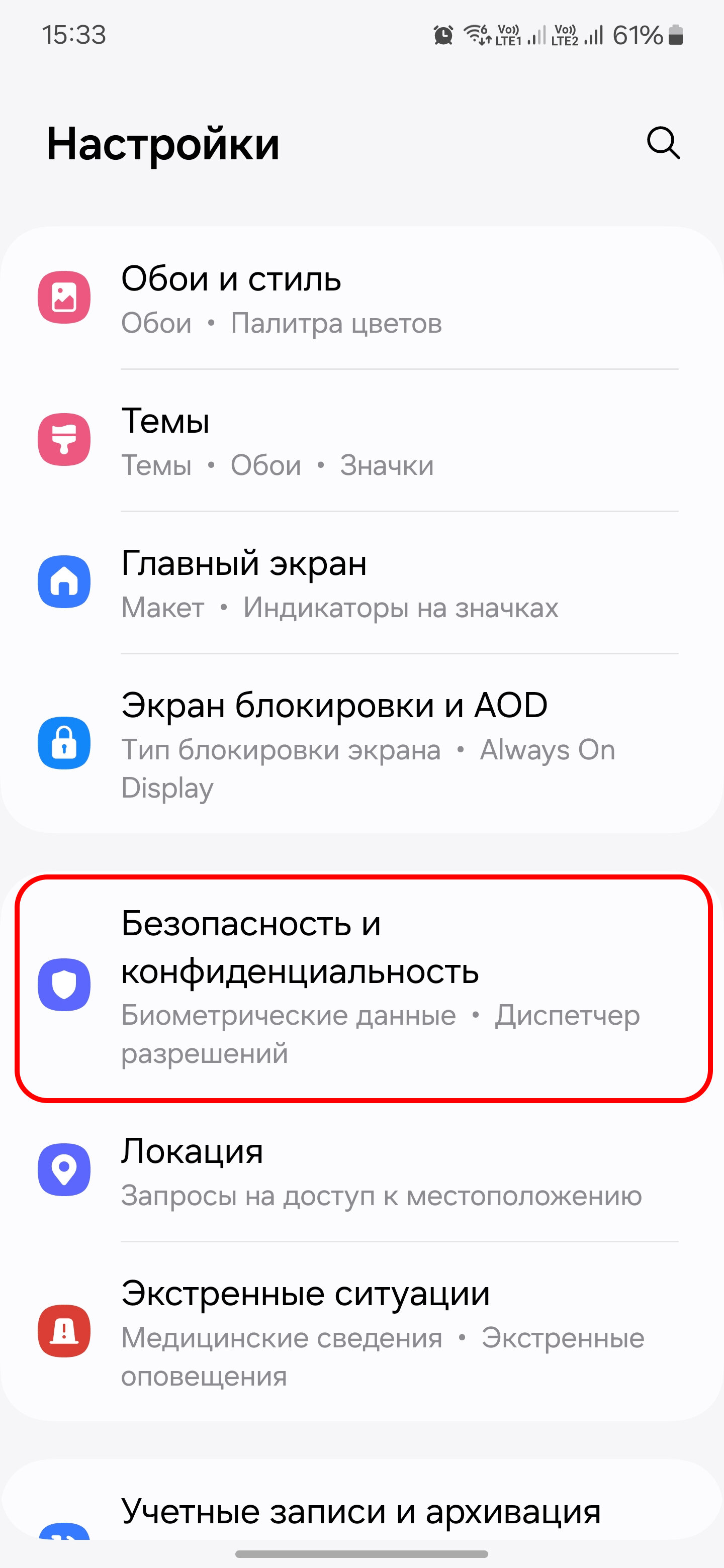The image size is (724, 1568).
Task: Tap the blue Home screen house icon
Action: (x=64, y=581)
